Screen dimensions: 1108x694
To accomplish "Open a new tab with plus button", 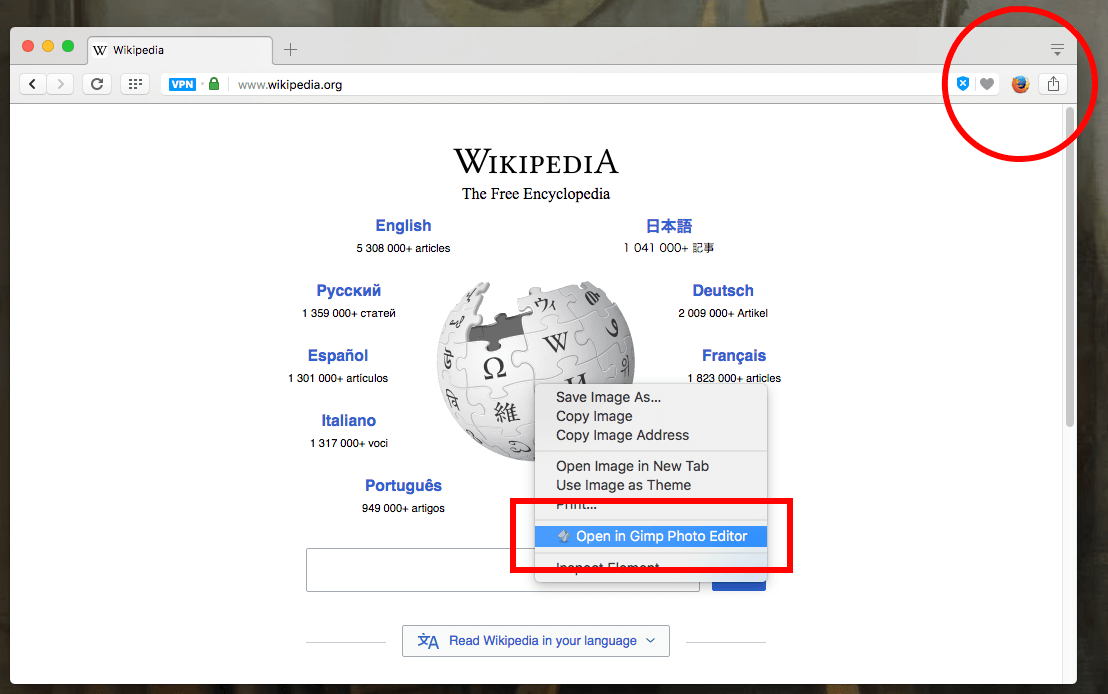I will 290,49.
